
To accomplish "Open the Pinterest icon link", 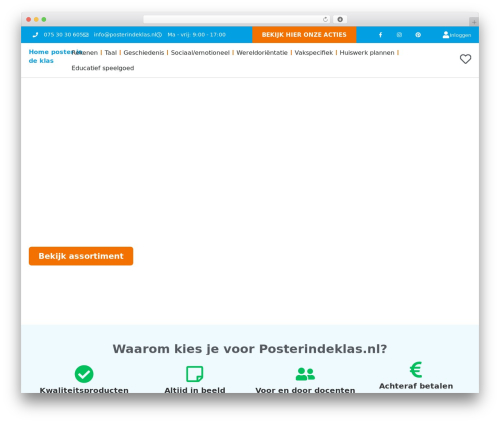I will 418,35.
